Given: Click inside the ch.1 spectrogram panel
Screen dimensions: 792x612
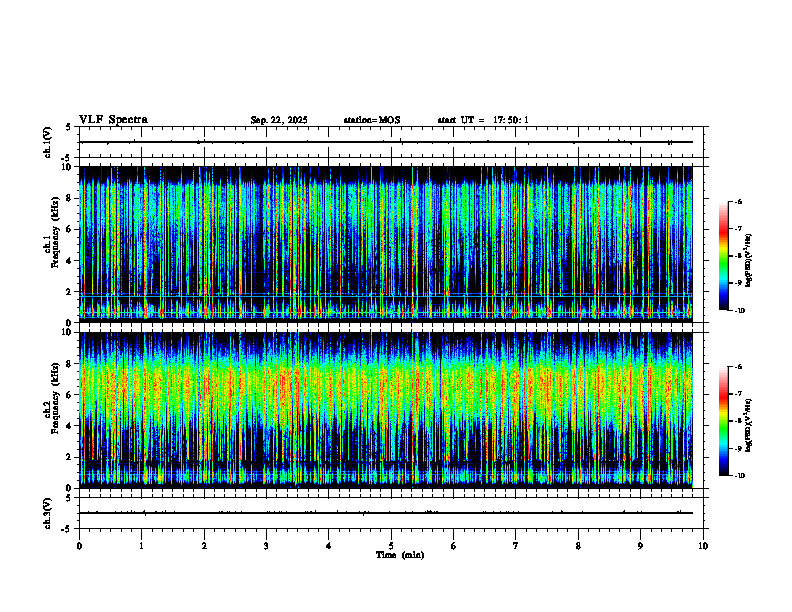Looking at the screenshot, I should coord(386,244).
